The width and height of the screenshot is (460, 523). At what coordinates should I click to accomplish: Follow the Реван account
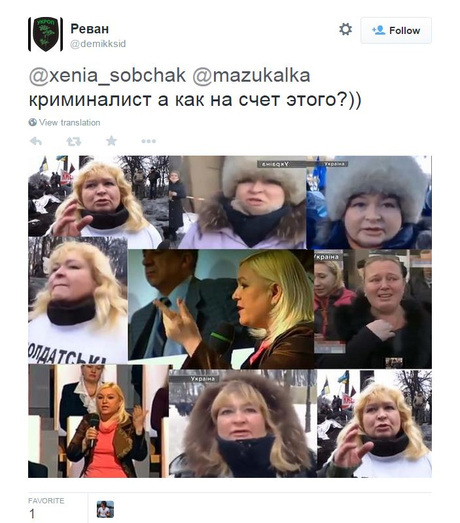tap(396, 31)
